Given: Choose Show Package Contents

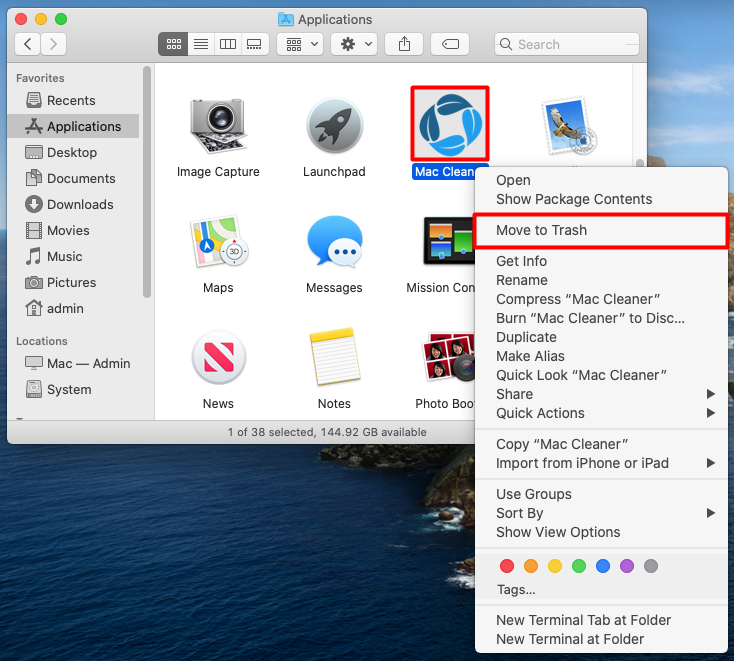Looking at the screenshot, I should [x=601, y=199].
